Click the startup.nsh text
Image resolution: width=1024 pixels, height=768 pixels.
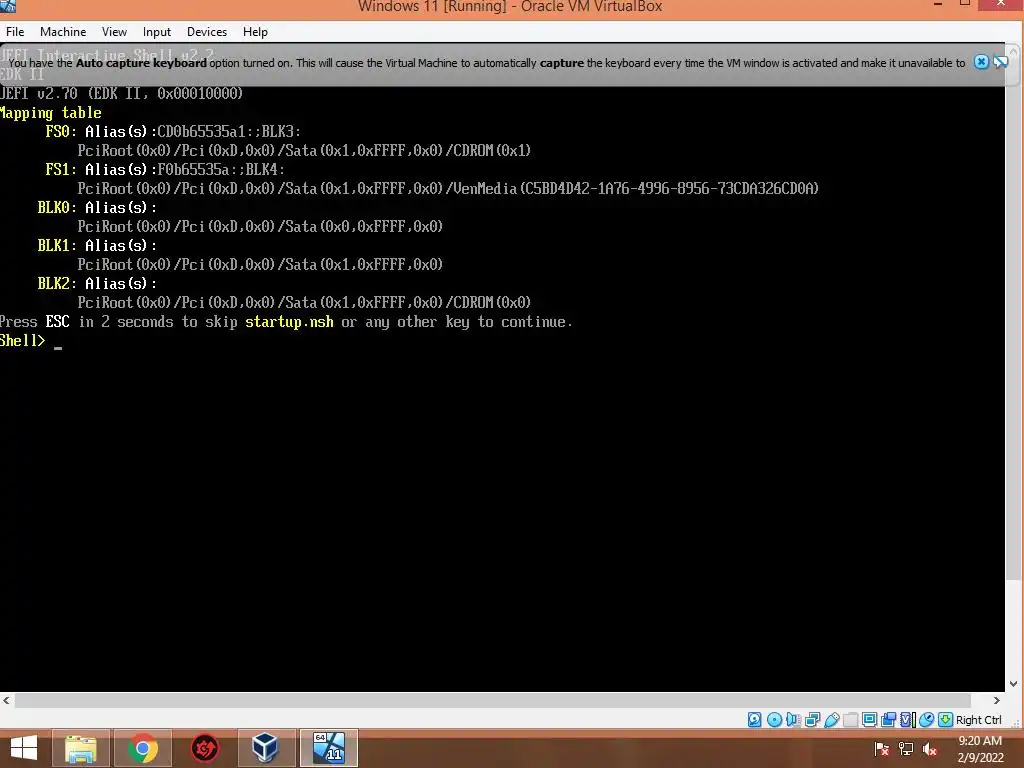(289, 321)
